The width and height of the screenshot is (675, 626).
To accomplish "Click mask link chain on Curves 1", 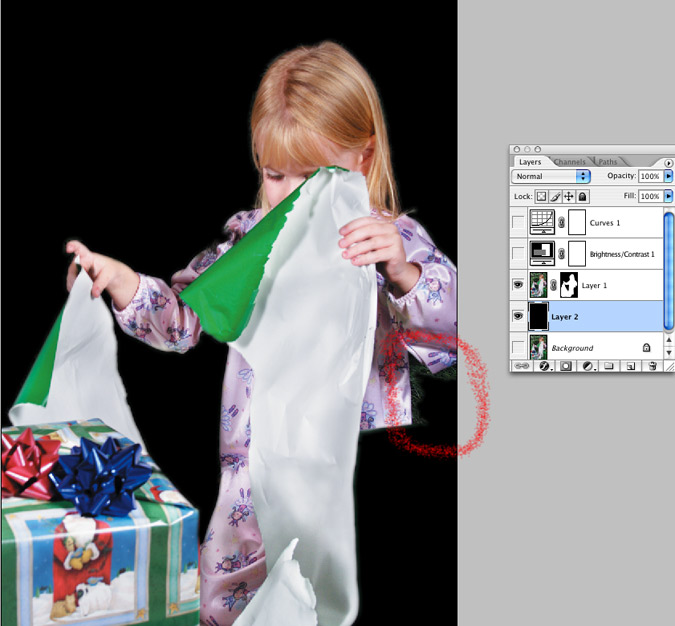I will click(x=561, y=222).
